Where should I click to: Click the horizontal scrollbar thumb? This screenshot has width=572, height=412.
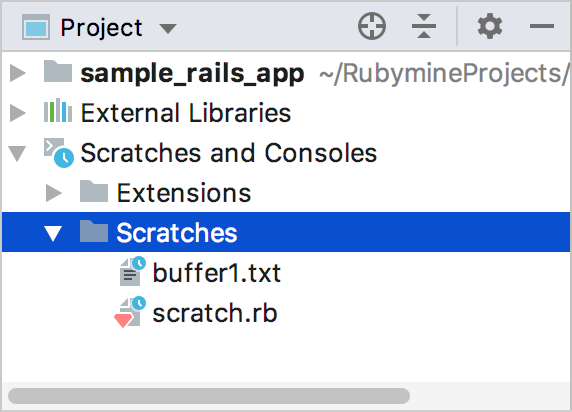(x=209, y=396)
